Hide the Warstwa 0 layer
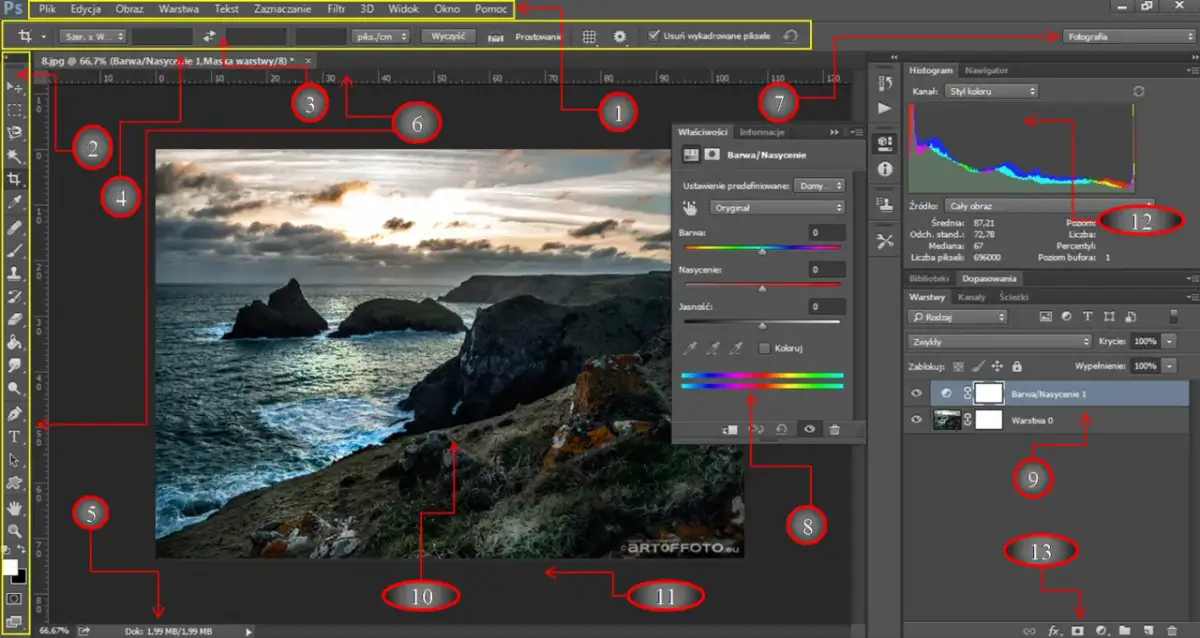Viewport: 1200px width, 638px height. (x=915, y=420)
